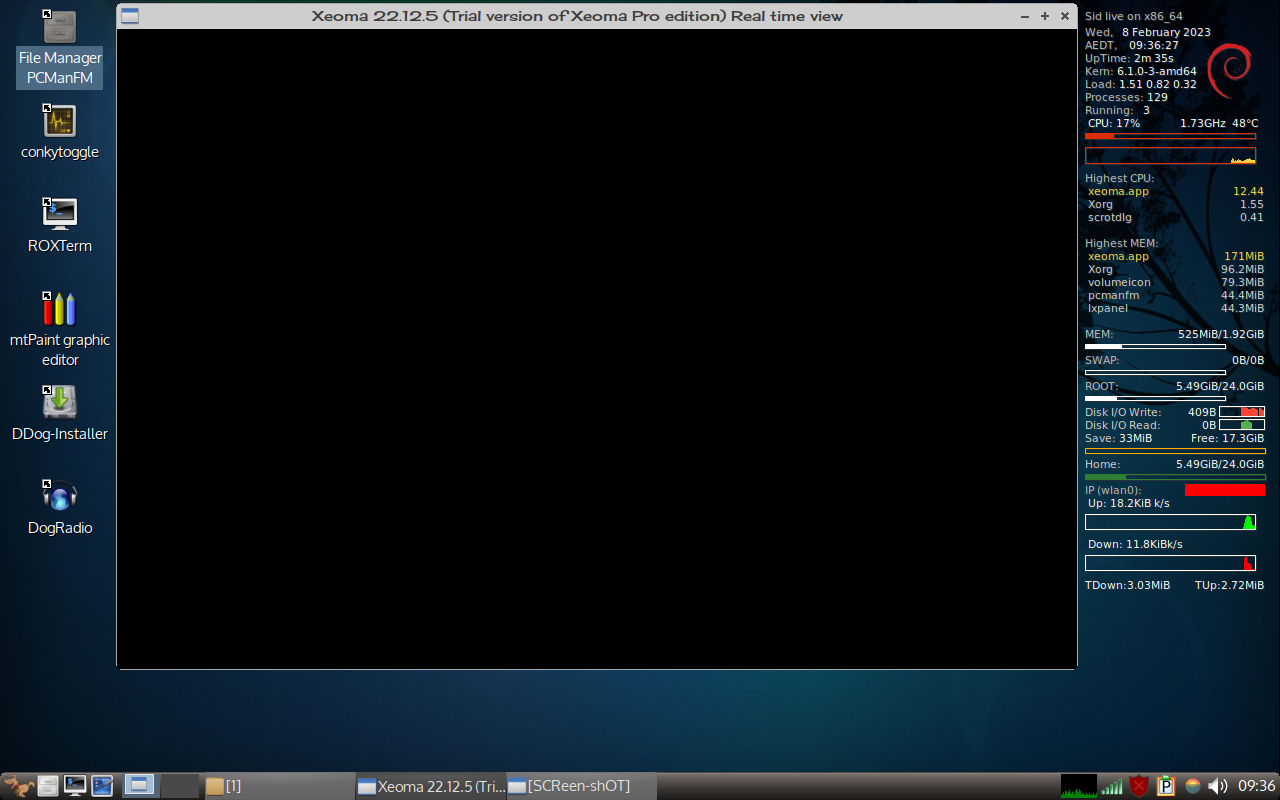Viewport: 1280px width, 800px height.
Task: Minimize the Xeoma window
Action: pyautogui.click(x=1025, y=16)
